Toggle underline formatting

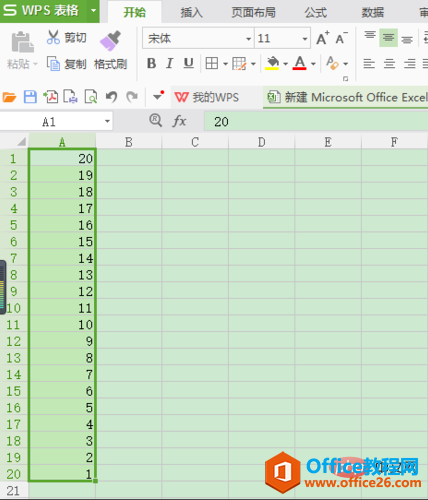tap(188, 63)
